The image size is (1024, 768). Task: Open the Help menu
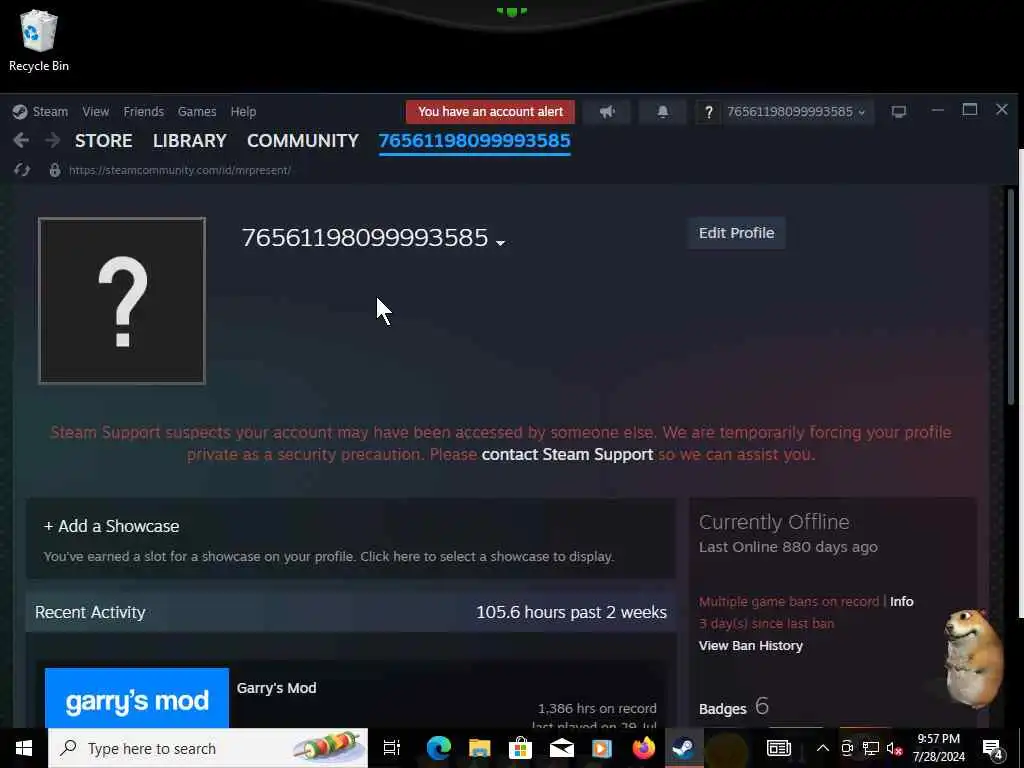243,112
